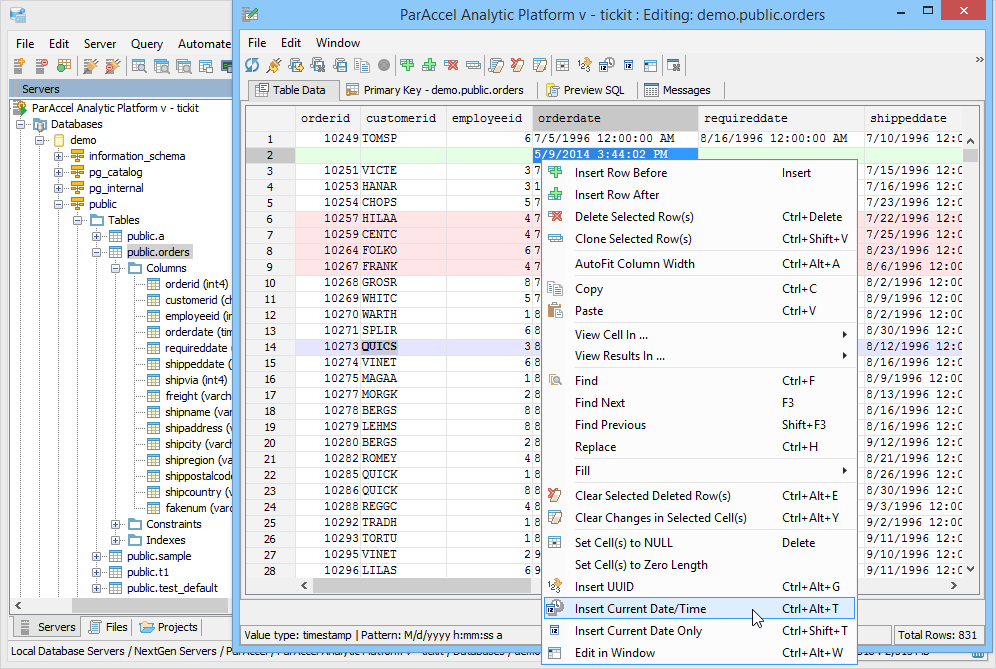996x669 pixels.
Task: Expand the information_schema node
Action: pos(58,156)
